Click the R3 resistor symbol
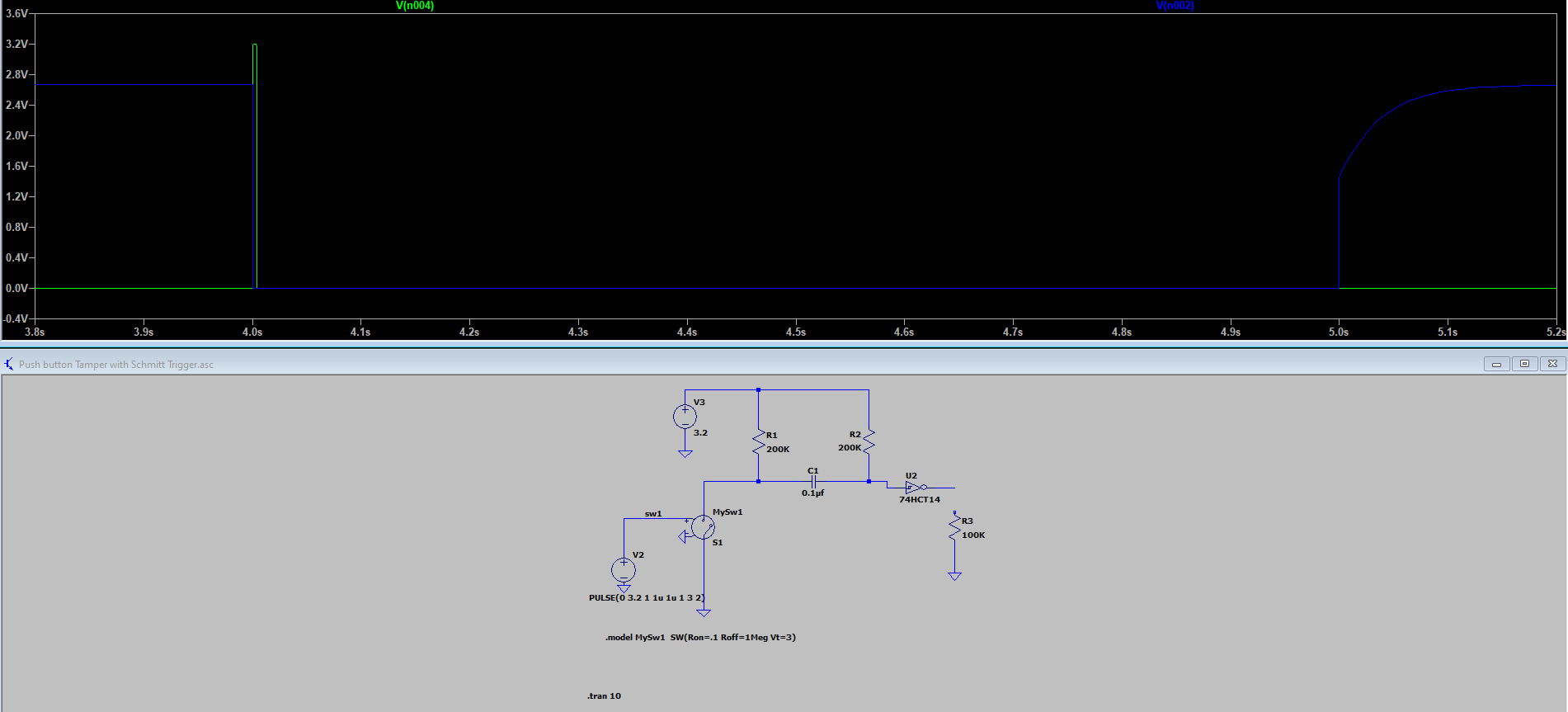Screen dimensions: 1568x712 [x=954, y=528]
